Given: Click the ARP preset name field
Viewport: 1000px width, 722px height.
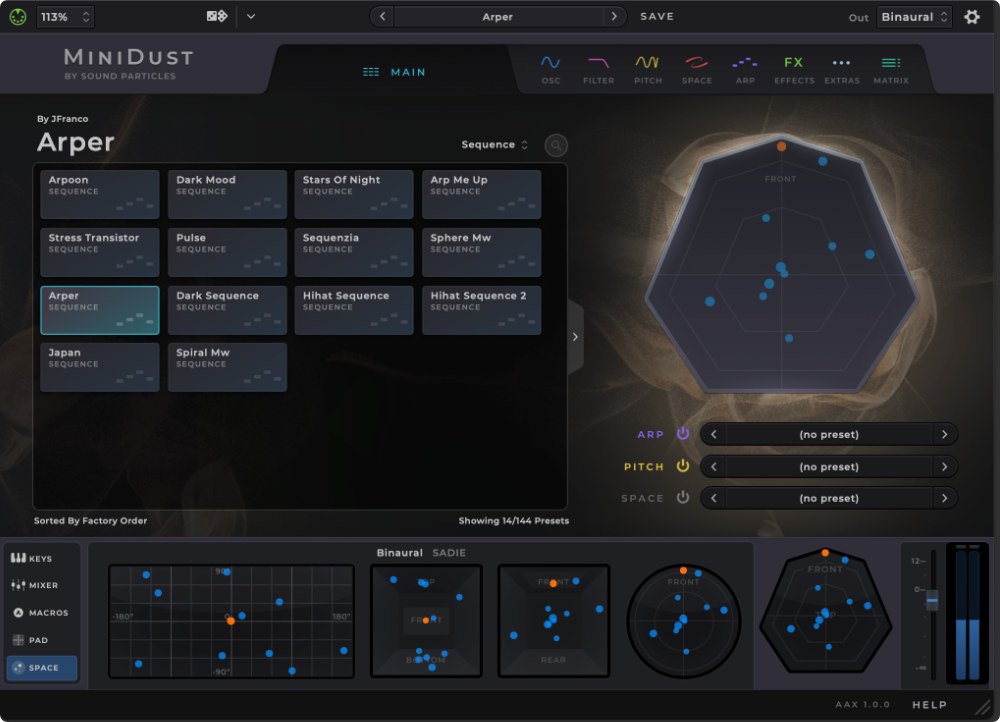Looking at the screenshot, I should coord(829,434).
